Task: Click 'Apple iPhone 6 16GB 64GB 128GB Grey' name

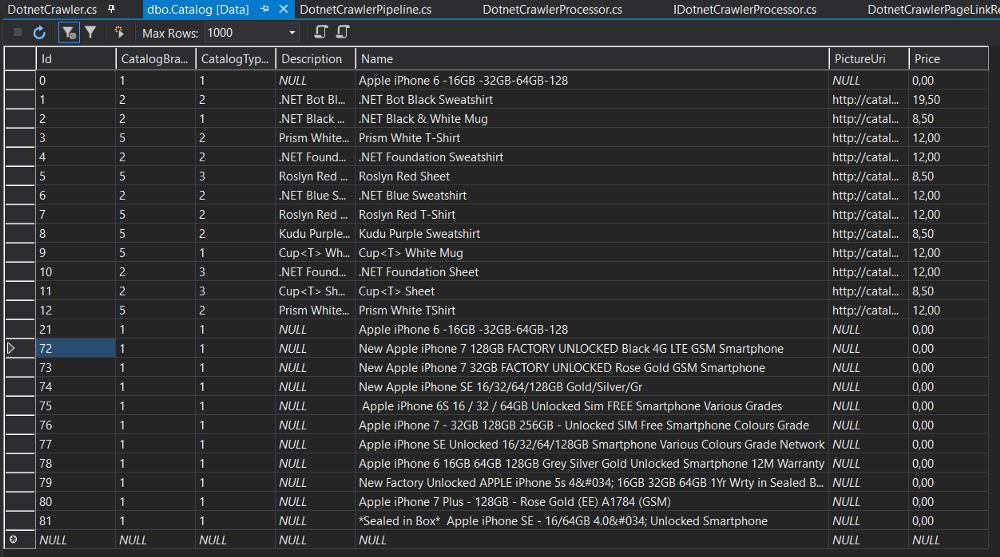Action: point(591,463)
